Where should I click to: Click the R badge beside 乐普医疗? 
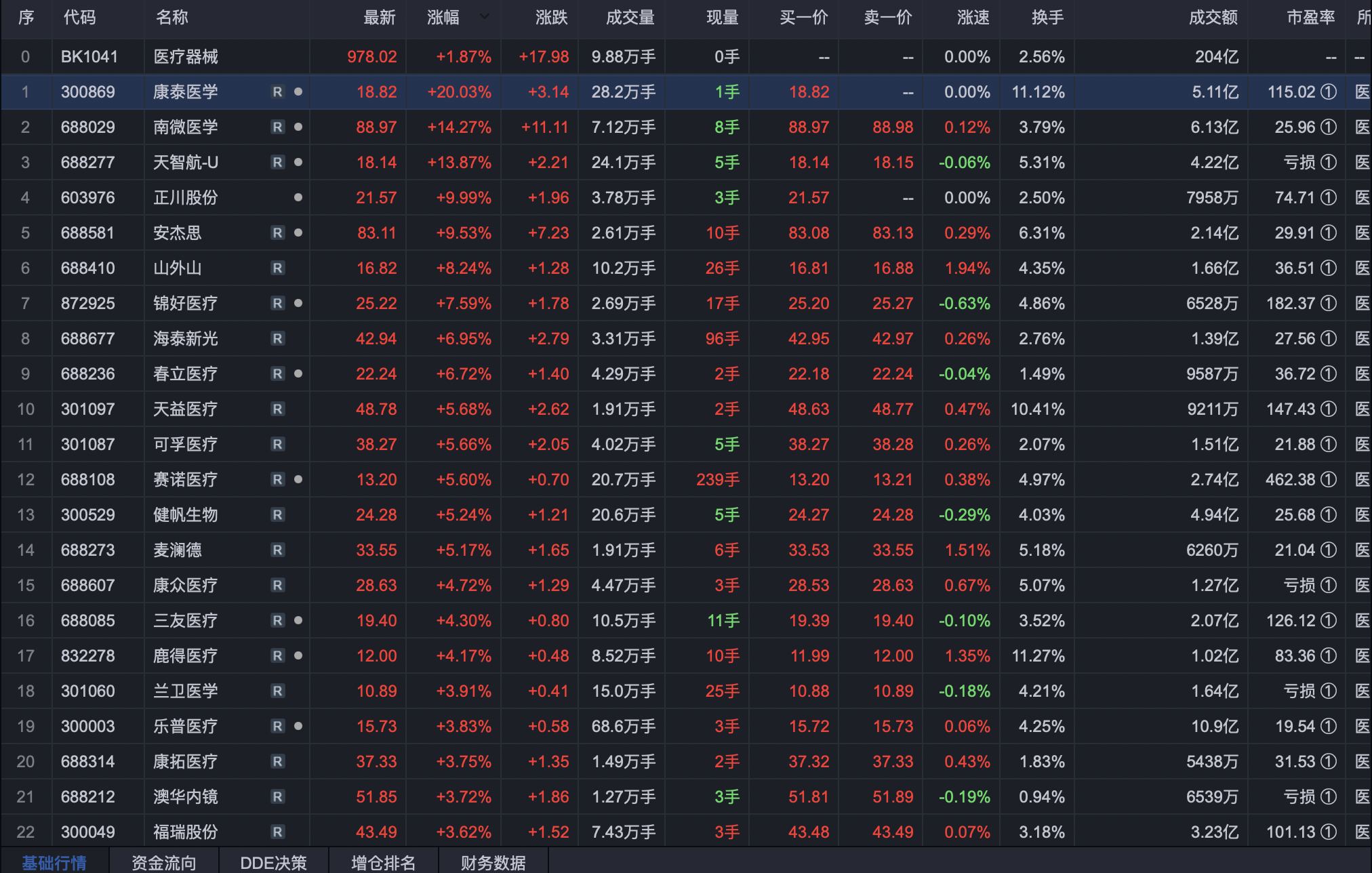(x=277, y=726)
